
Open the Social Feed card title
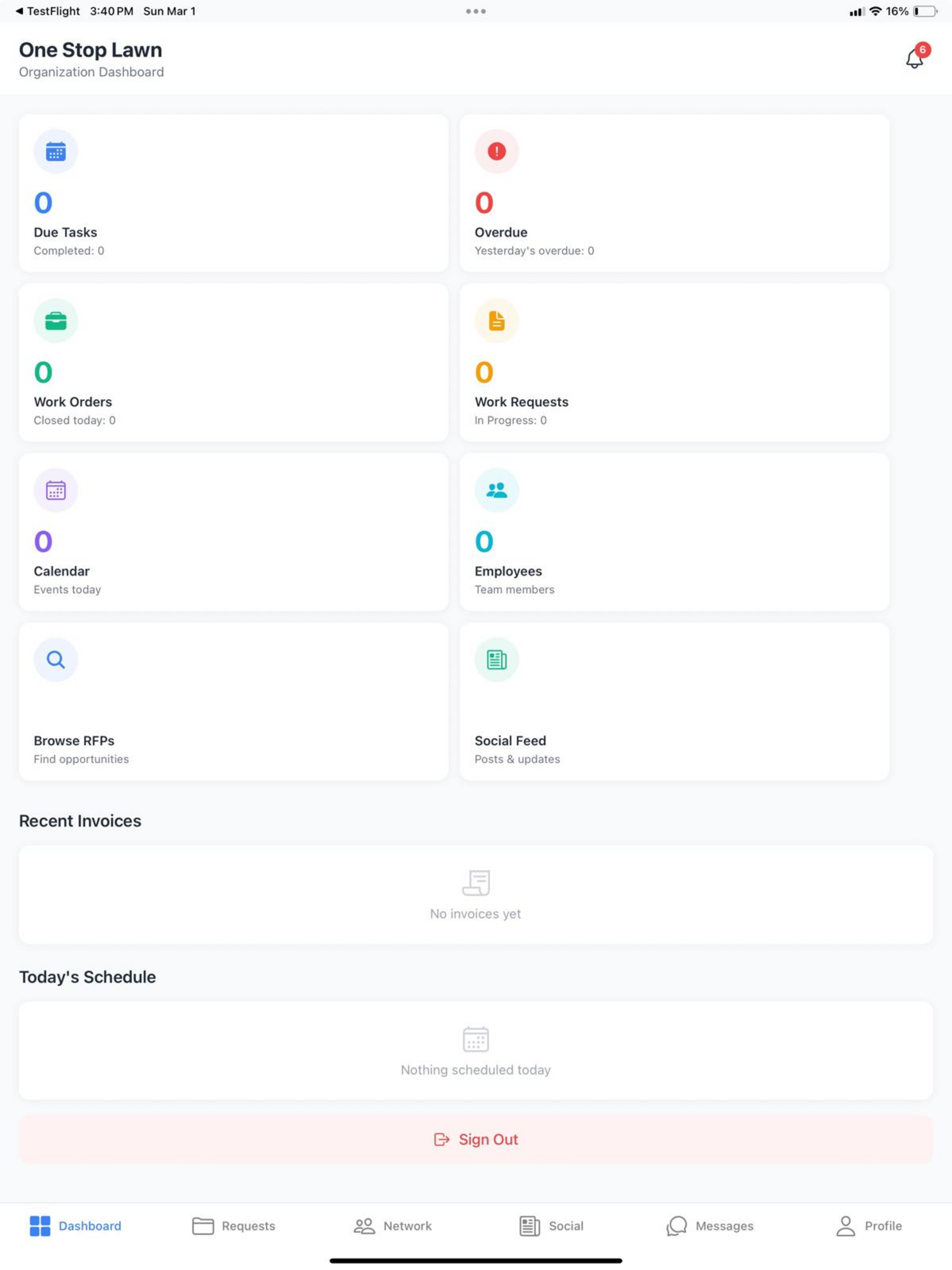(x=510, y=741)
